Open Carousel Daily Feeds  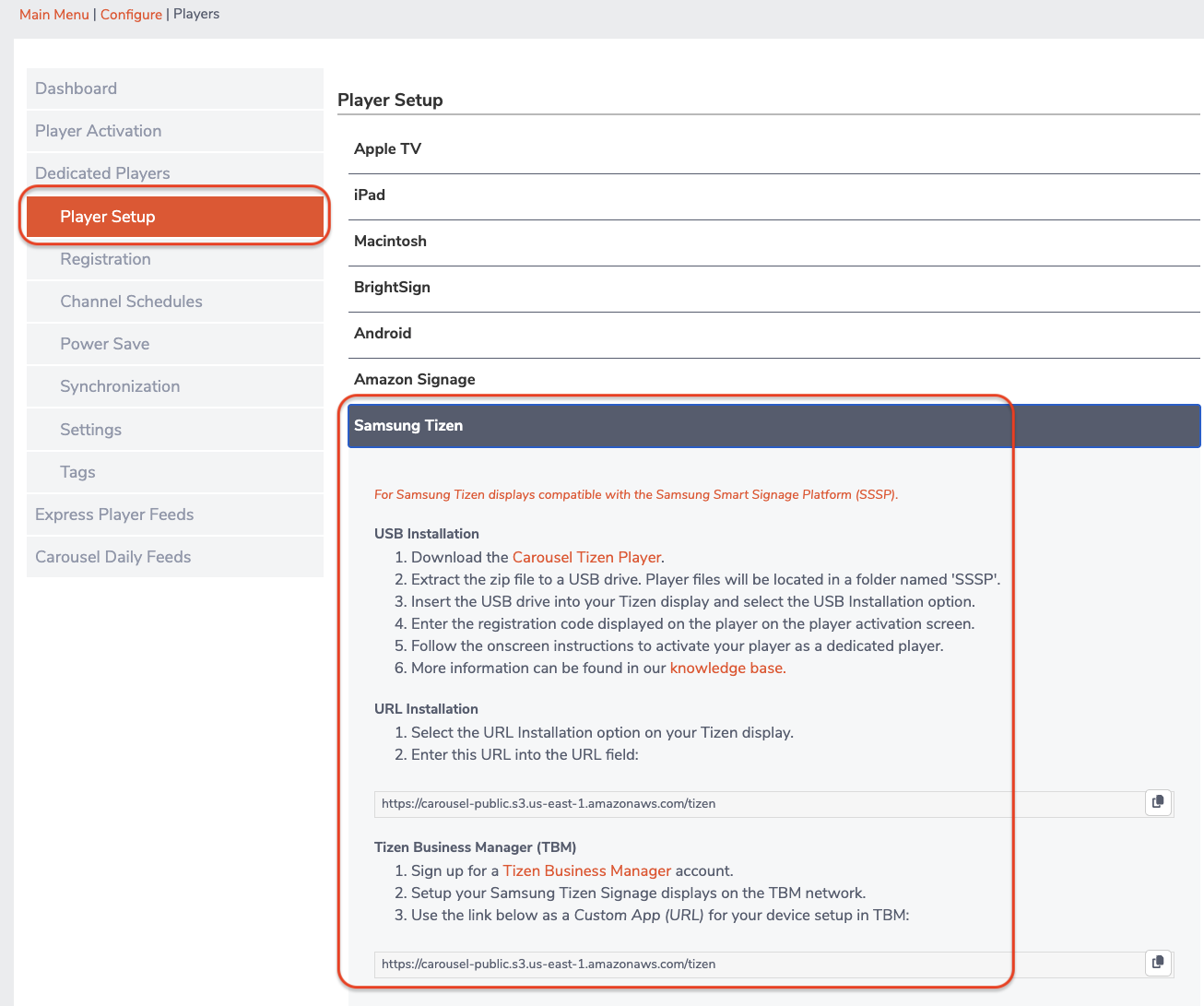click(175, 557)
